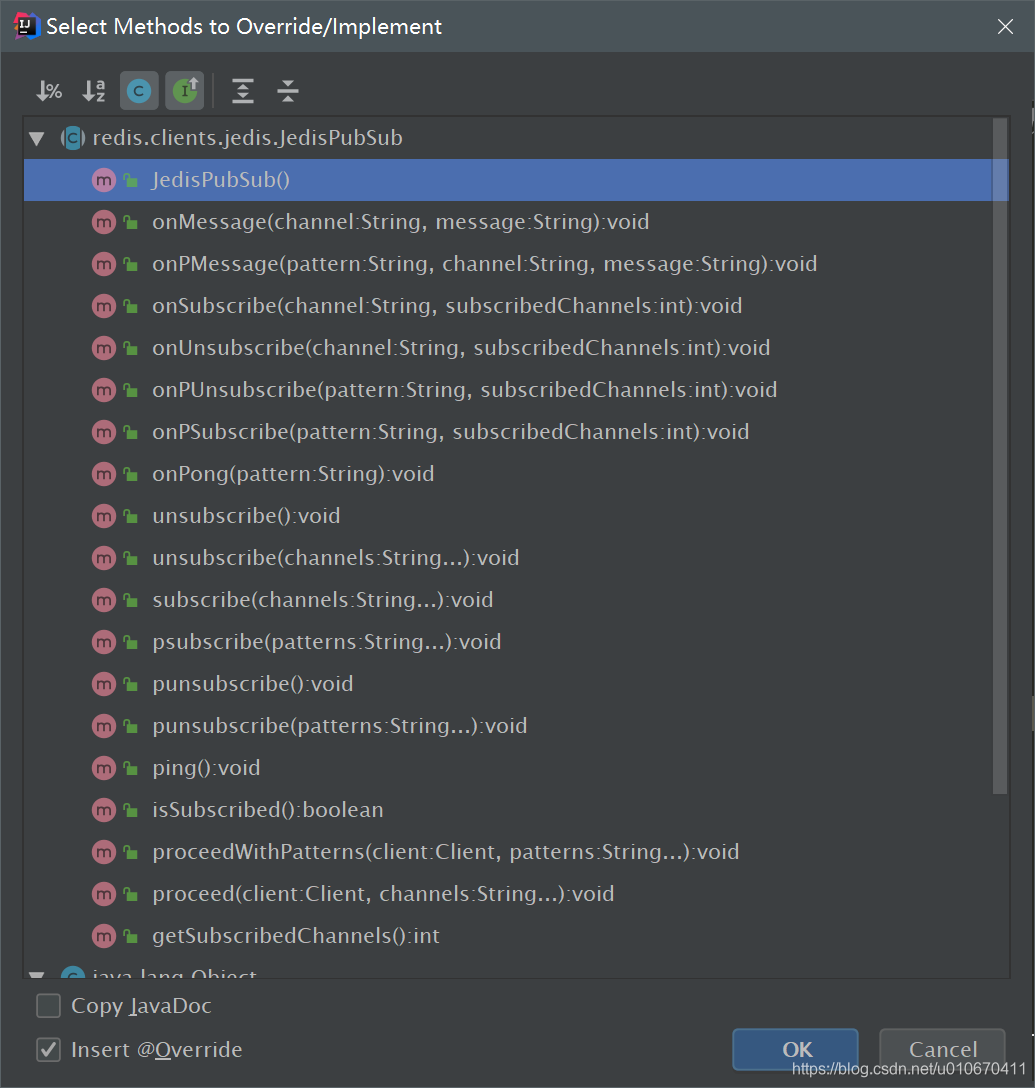
Task: Uncheck Insert @Override checkbox
Action: tap(49, 1049)
